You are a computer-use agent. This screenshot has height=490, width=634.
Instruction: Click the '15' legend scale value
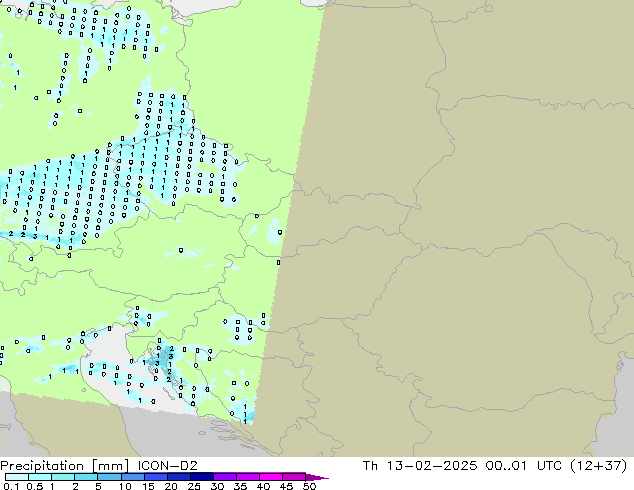tap(148, 486)
